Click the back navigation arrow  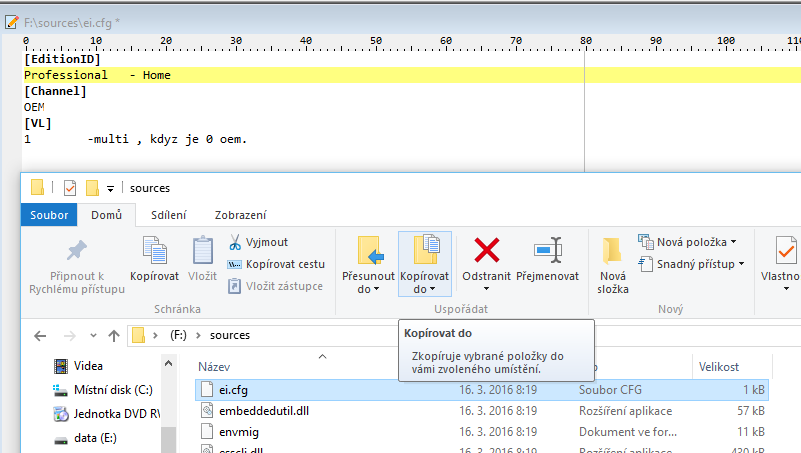40,336
